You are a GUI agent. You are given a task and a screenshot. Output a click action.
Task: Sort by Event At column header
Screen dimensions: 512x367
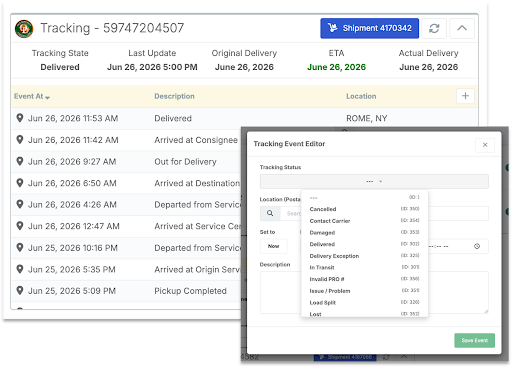click(x=32, y=96)
